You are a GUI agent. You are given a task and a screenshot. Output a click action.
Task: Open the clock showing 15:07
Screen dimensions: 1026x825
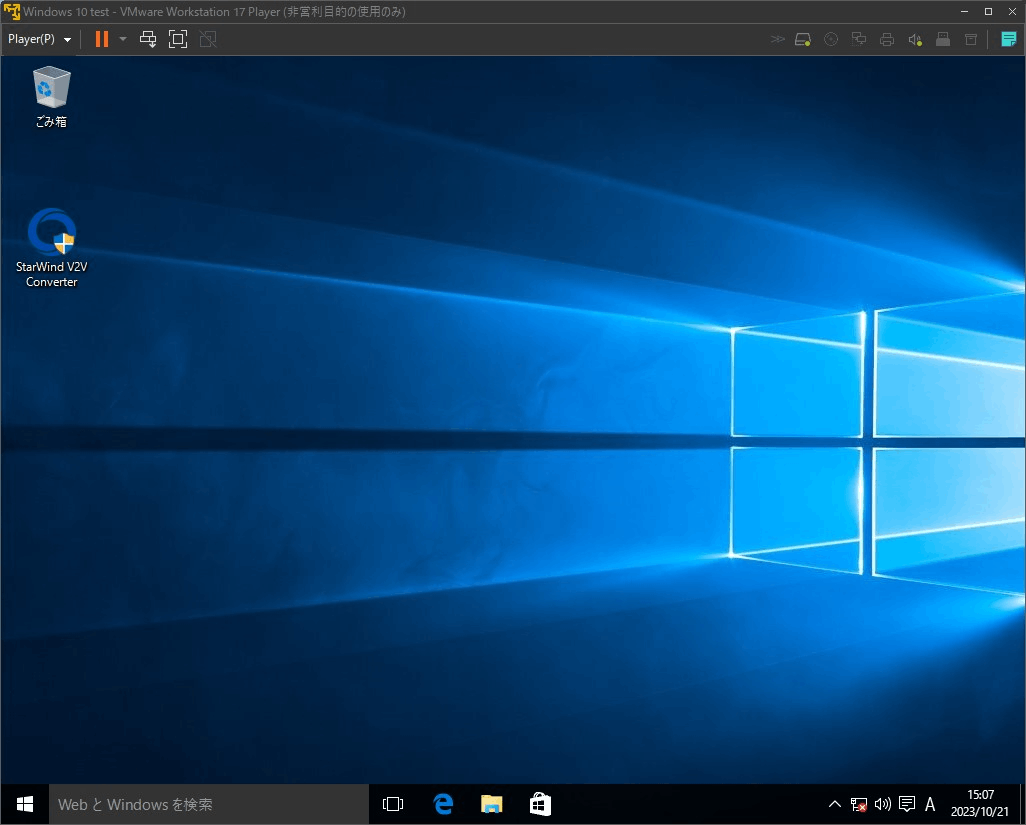980,803
